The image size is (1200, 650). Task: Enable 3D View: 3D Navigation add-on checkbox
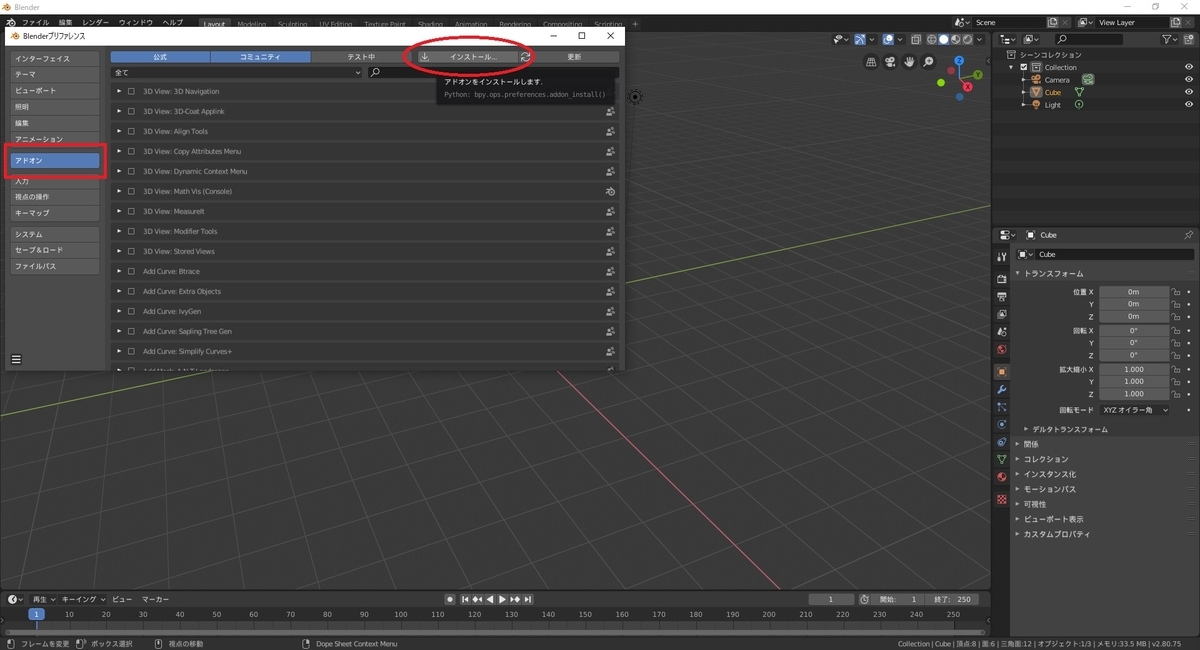pyautogui.click(x=131, y=91)
